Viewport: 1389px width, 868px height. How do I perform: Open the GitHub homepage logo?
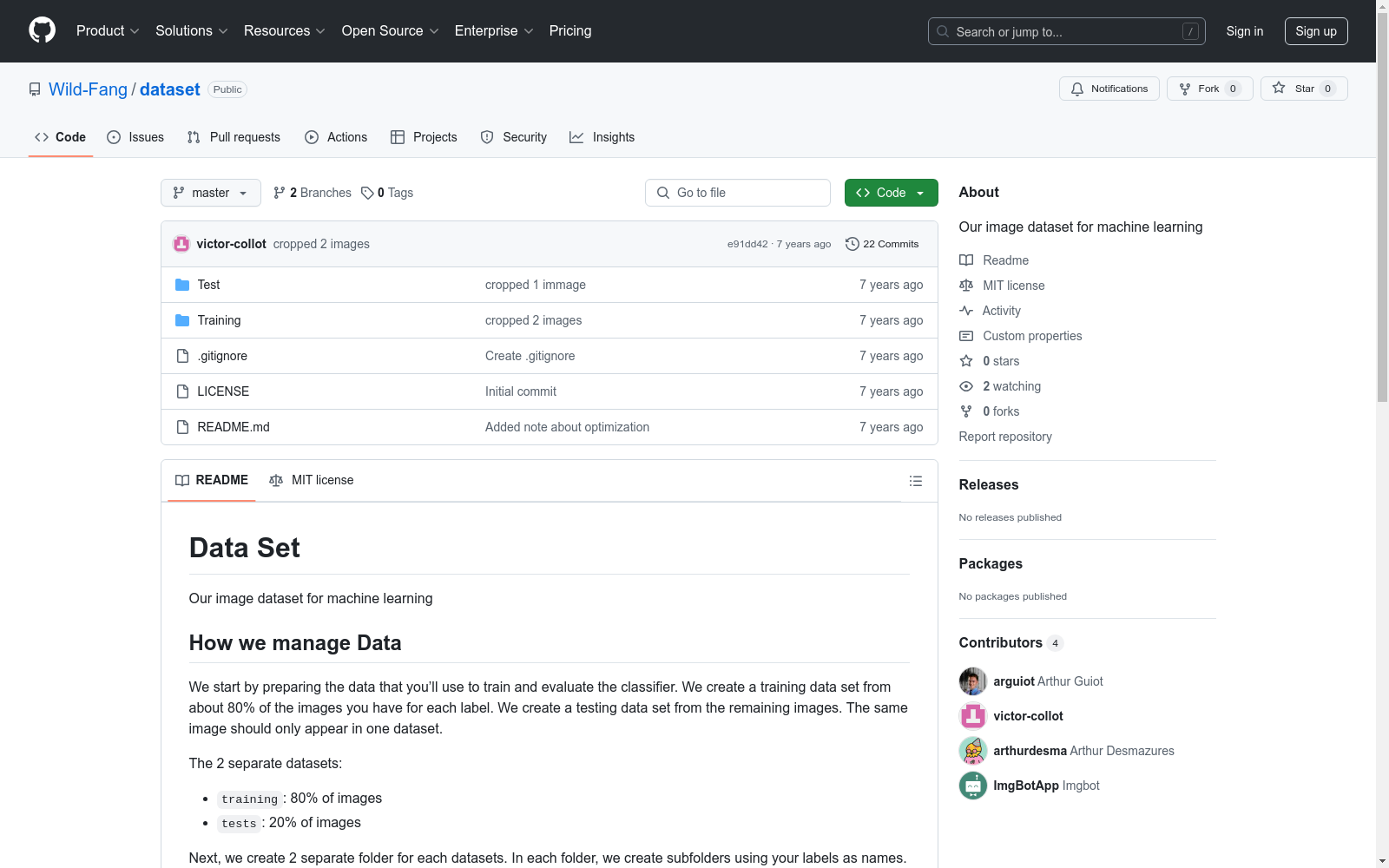point(42,31)
